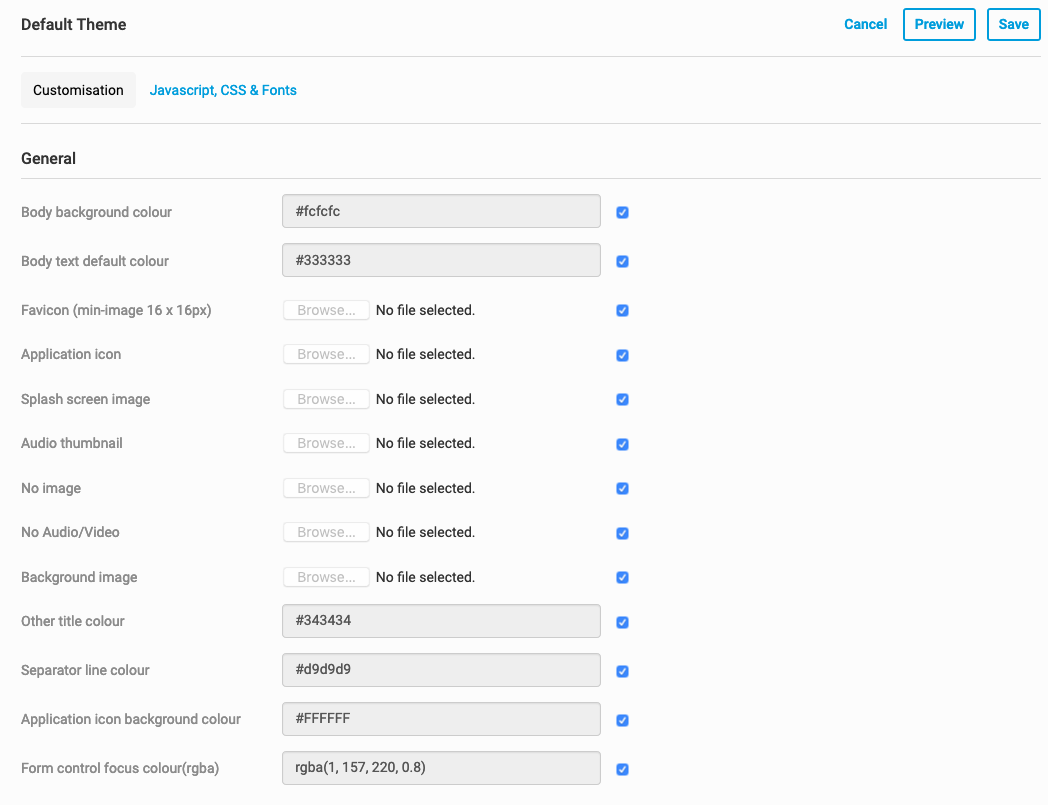Click the Other title colour field
1048x805 pixels.
click(441, 620)
